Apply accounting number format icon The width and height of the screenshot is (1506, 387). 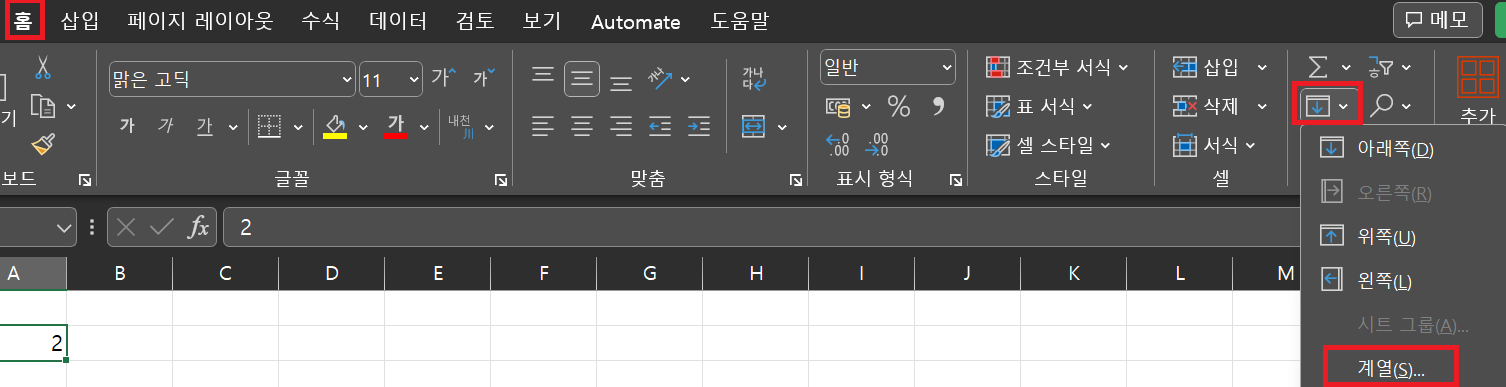tap(838, 106)
